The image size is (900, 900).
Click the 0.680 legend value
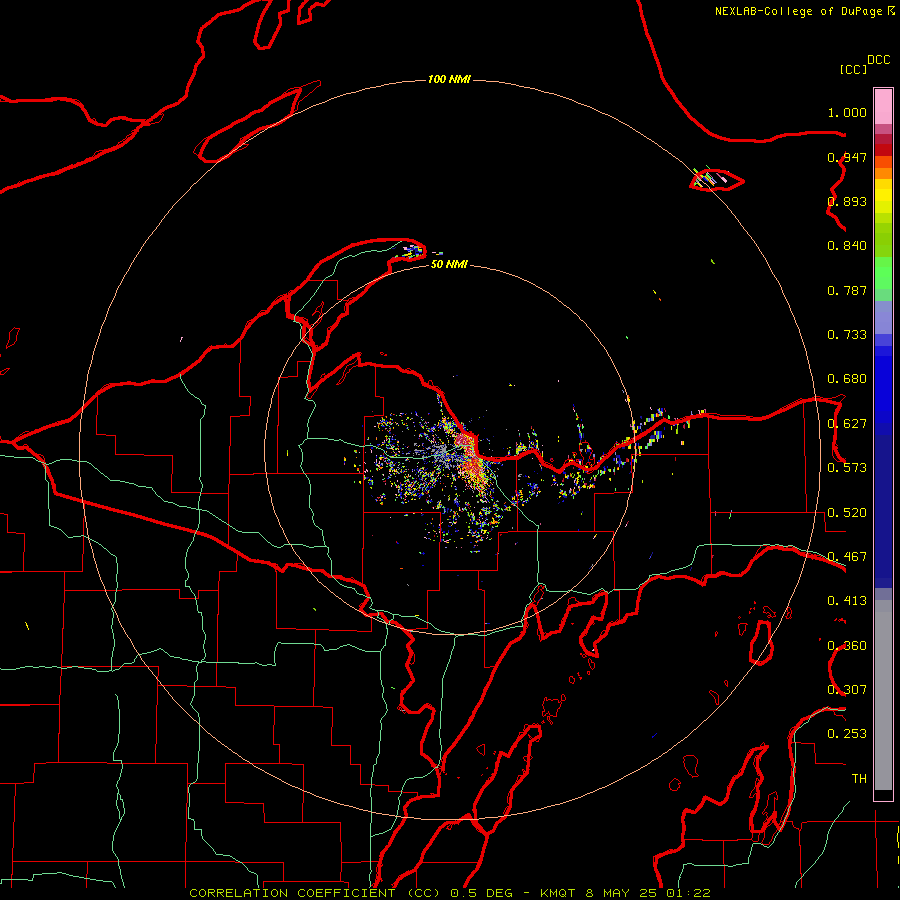click(847, 379)
